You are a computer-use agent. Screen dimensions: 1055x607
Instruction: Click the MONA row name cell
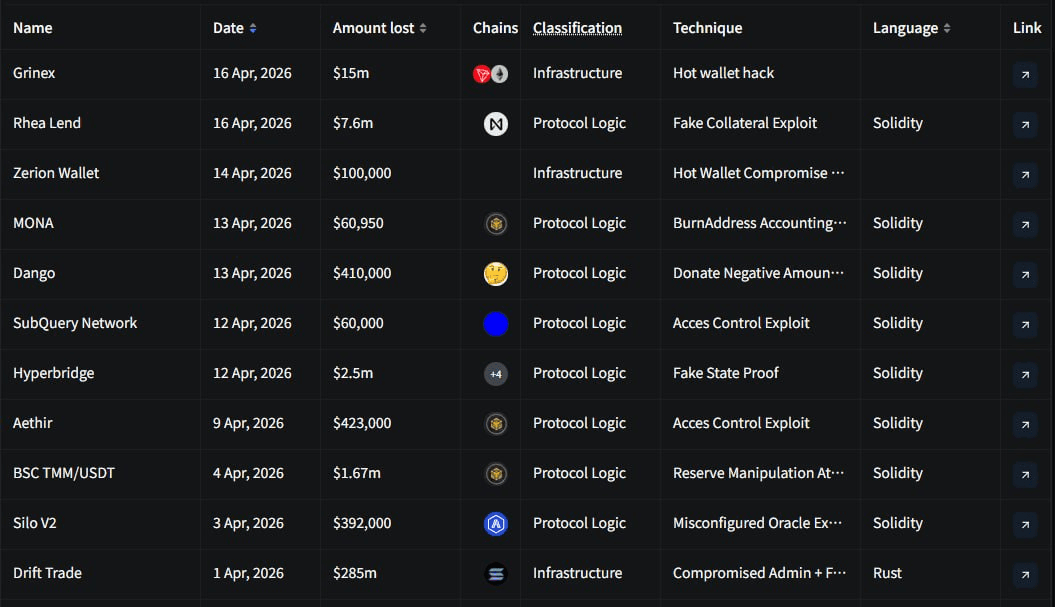(33, 223)
